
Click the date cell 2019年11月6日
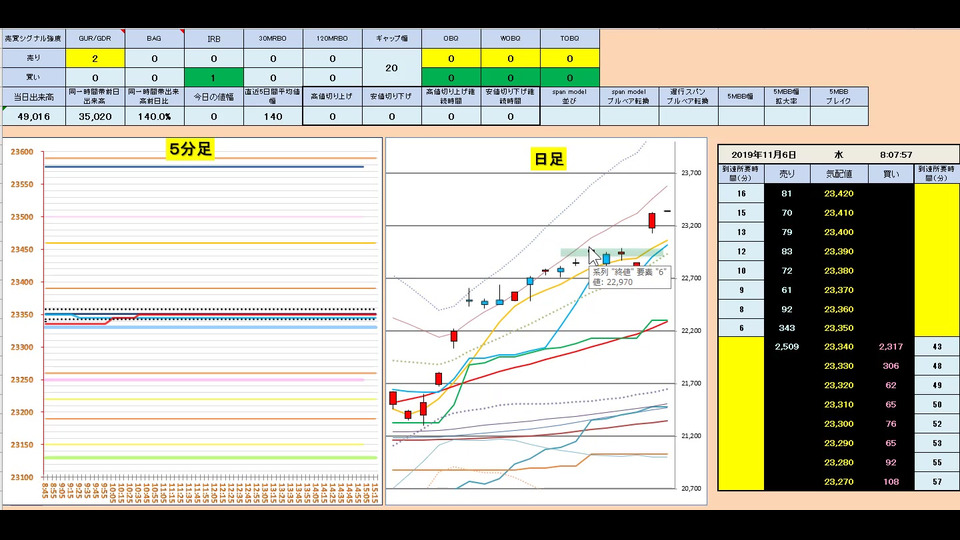coord(763,155)
